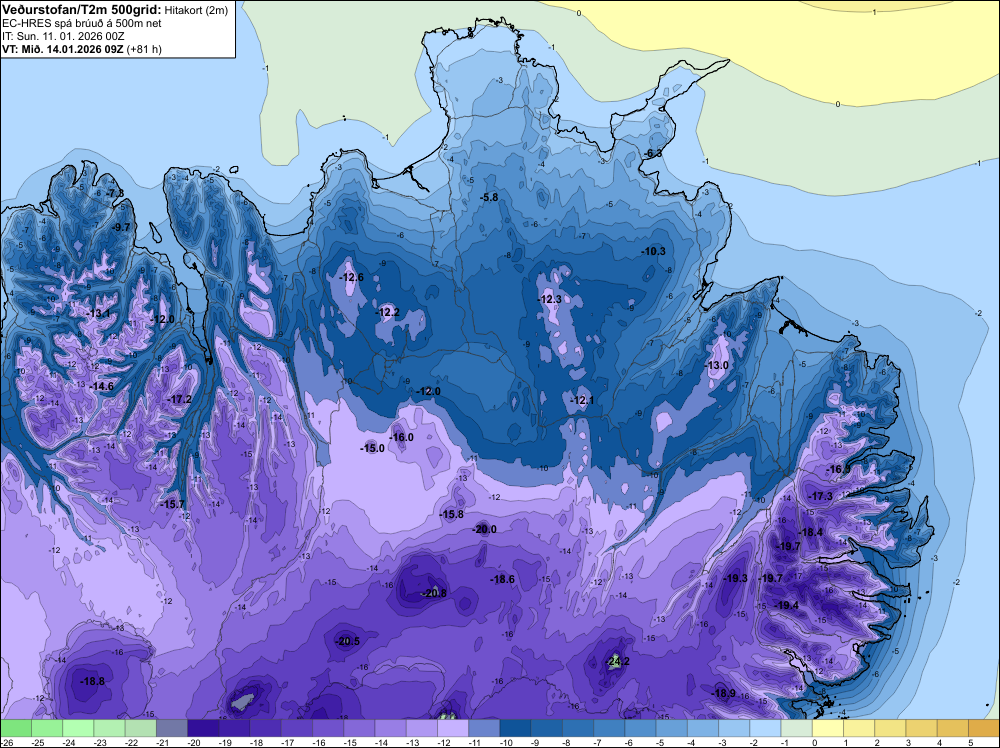The height and width of the screenshot is (748, 1000).
Task: Click the -19.4 temperature label
Action: tap(786, 605)
